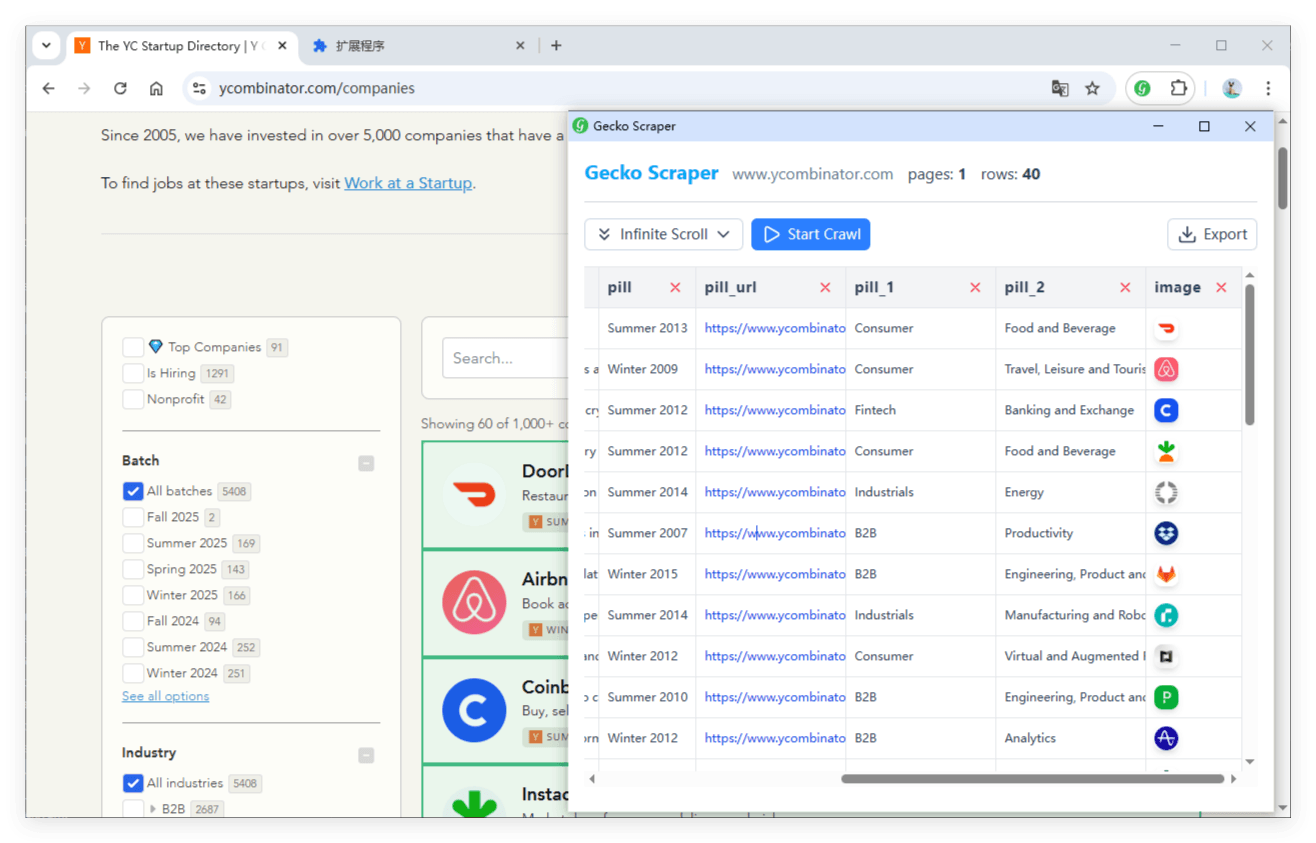1316x843 pixels.
Task: Click the table's horizontal scrollbar thumb
Action: 1033,778
